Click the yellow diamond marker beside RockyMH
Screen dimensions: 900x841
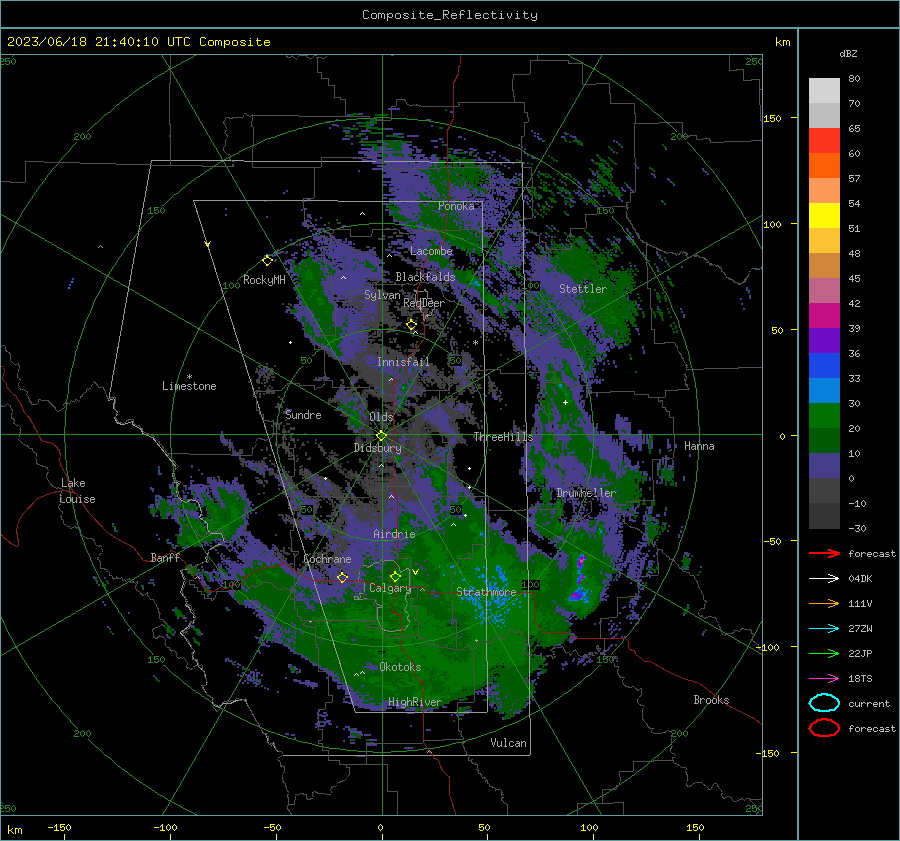coord(267,261)
